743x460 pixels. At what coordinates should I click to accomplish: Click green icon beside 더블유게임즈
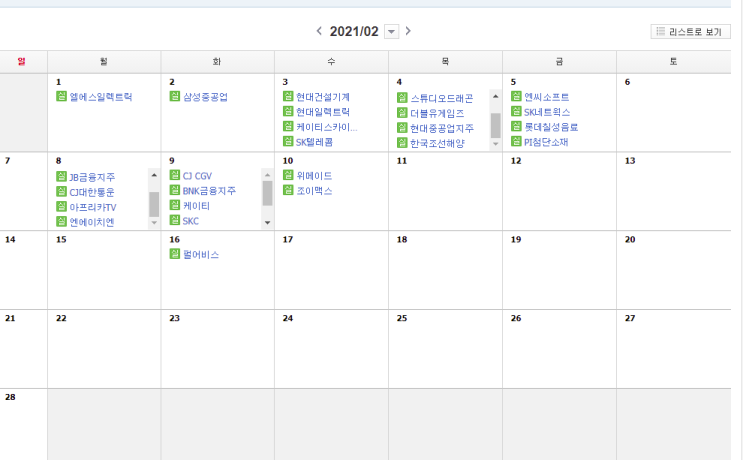[x=402, y=113]
